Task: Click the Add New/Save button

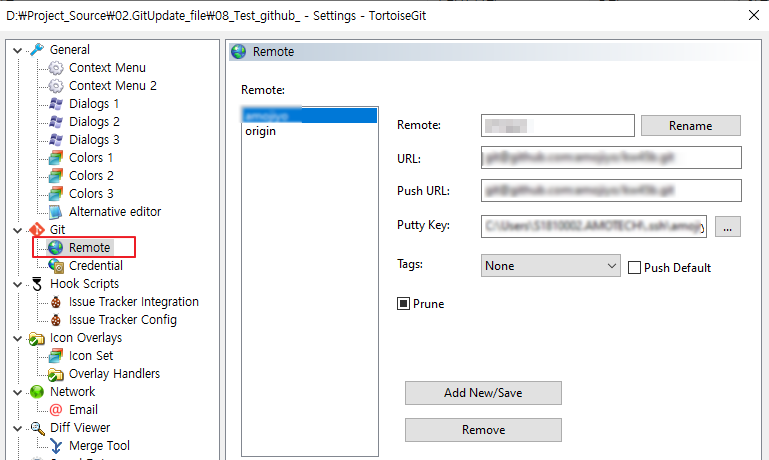Action: pos(483,393)
